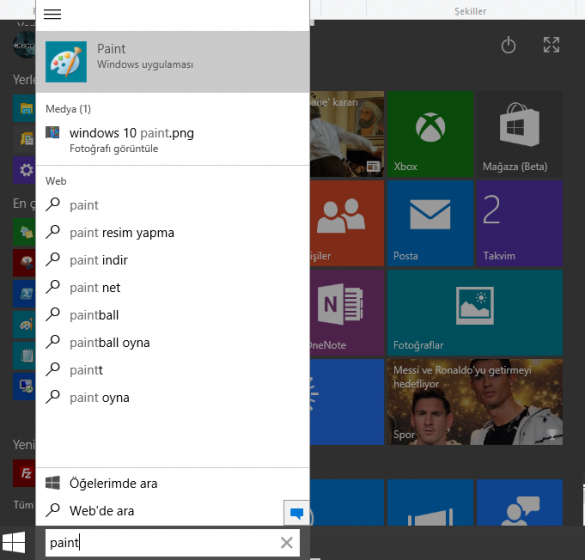The image size is (585, 560).
Task: Select 'paint resim yapma' web suggestion
Action: pos(172,232)
